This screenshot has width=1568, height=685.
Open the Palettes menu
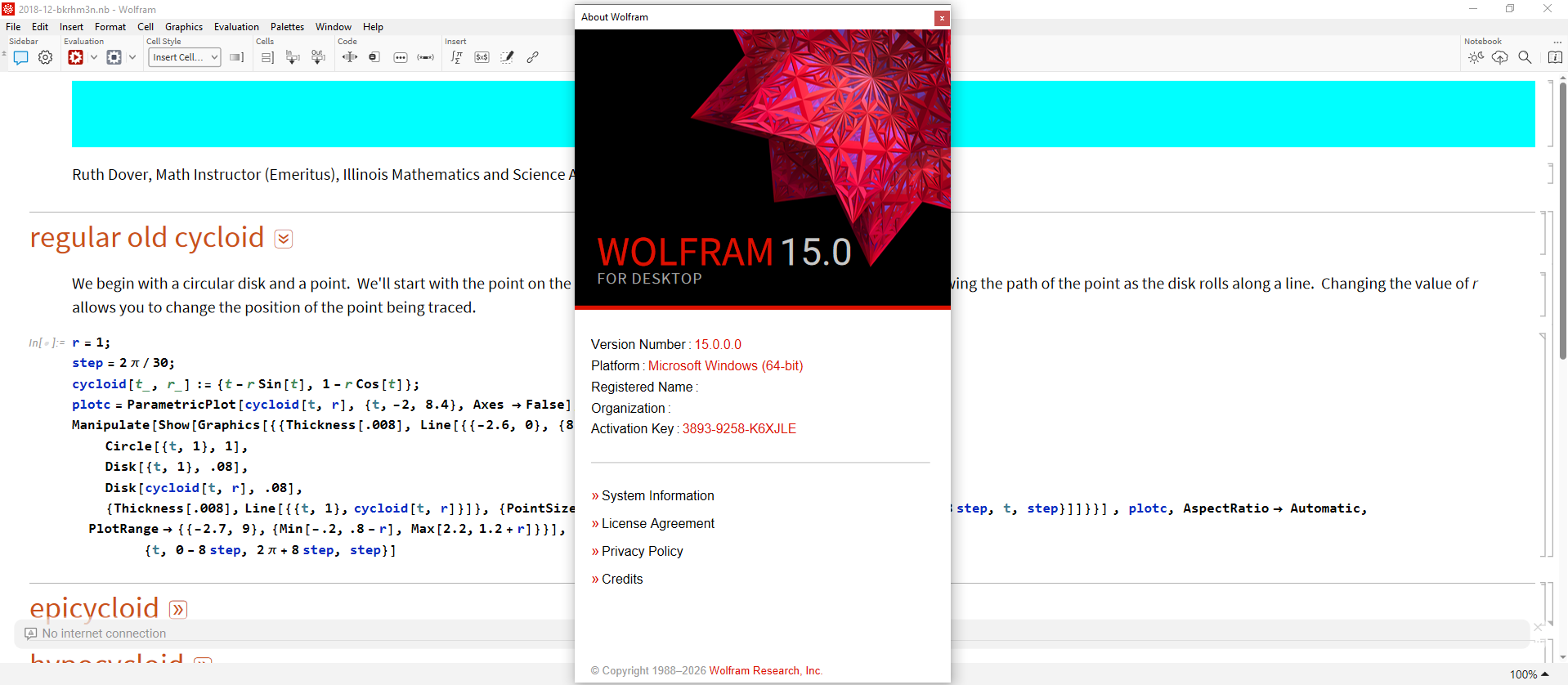(x=287, y=27)
